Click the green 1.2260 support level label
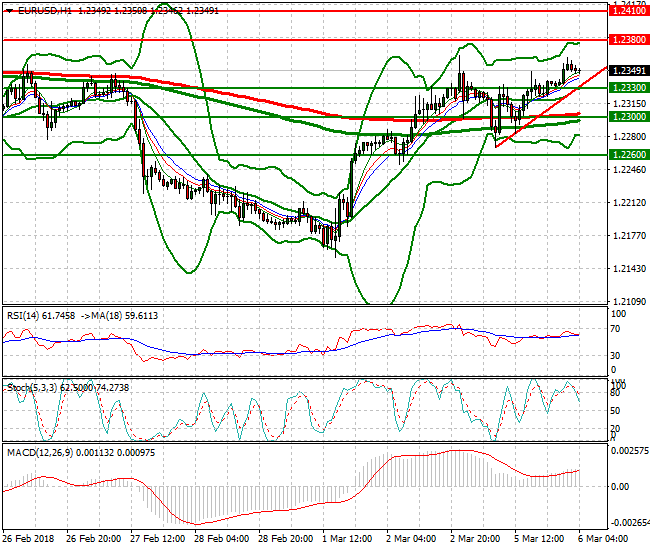Screen dimensions: 650x550 pyautogui.click(x=628, y=155)
